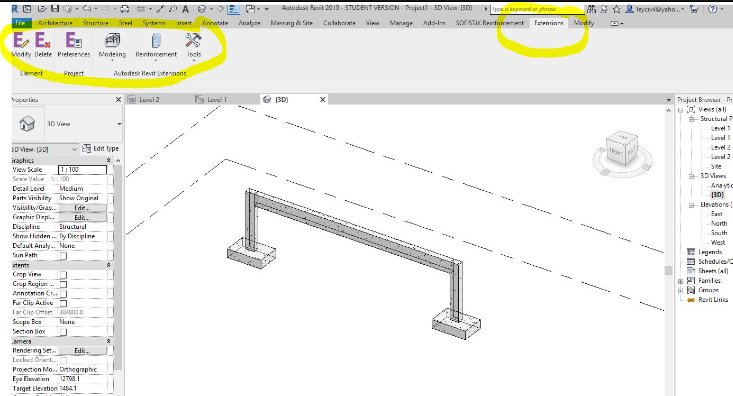Click the drawing area vertical scrollbar thumb
Screen dimensions: 733x396
coord(668,270)
